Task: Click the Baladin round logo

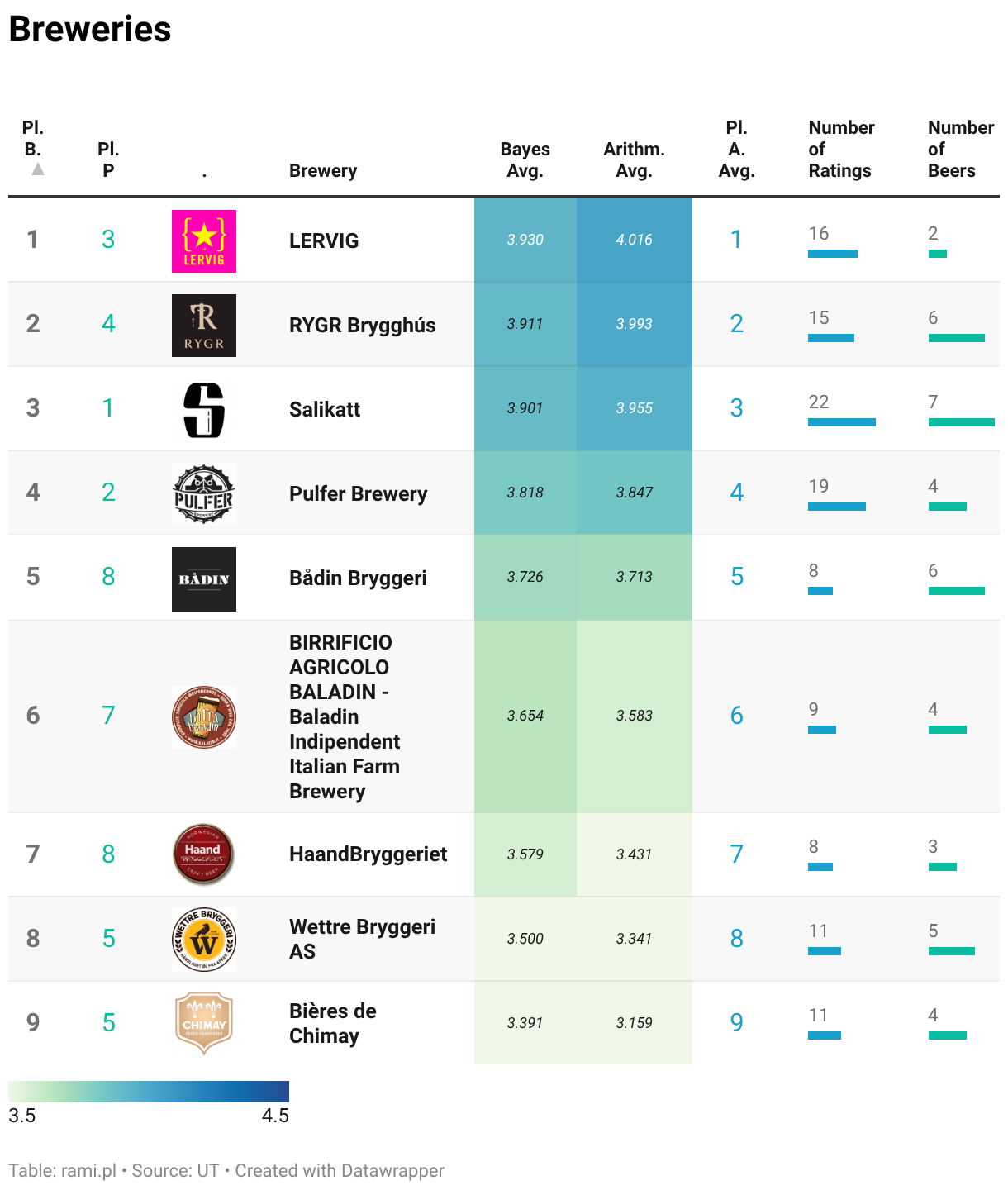Action: click(204, 717)
